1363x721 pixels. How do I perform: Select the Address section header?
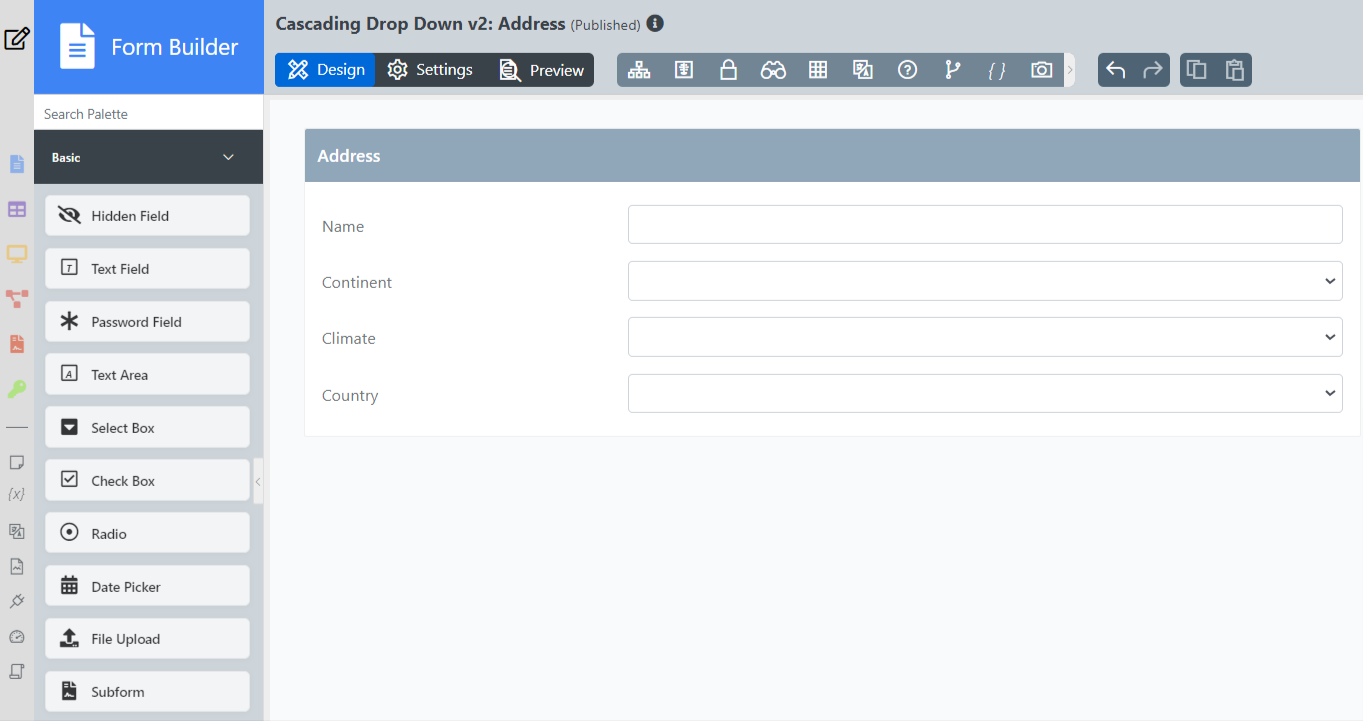click(x=832, y=156)
